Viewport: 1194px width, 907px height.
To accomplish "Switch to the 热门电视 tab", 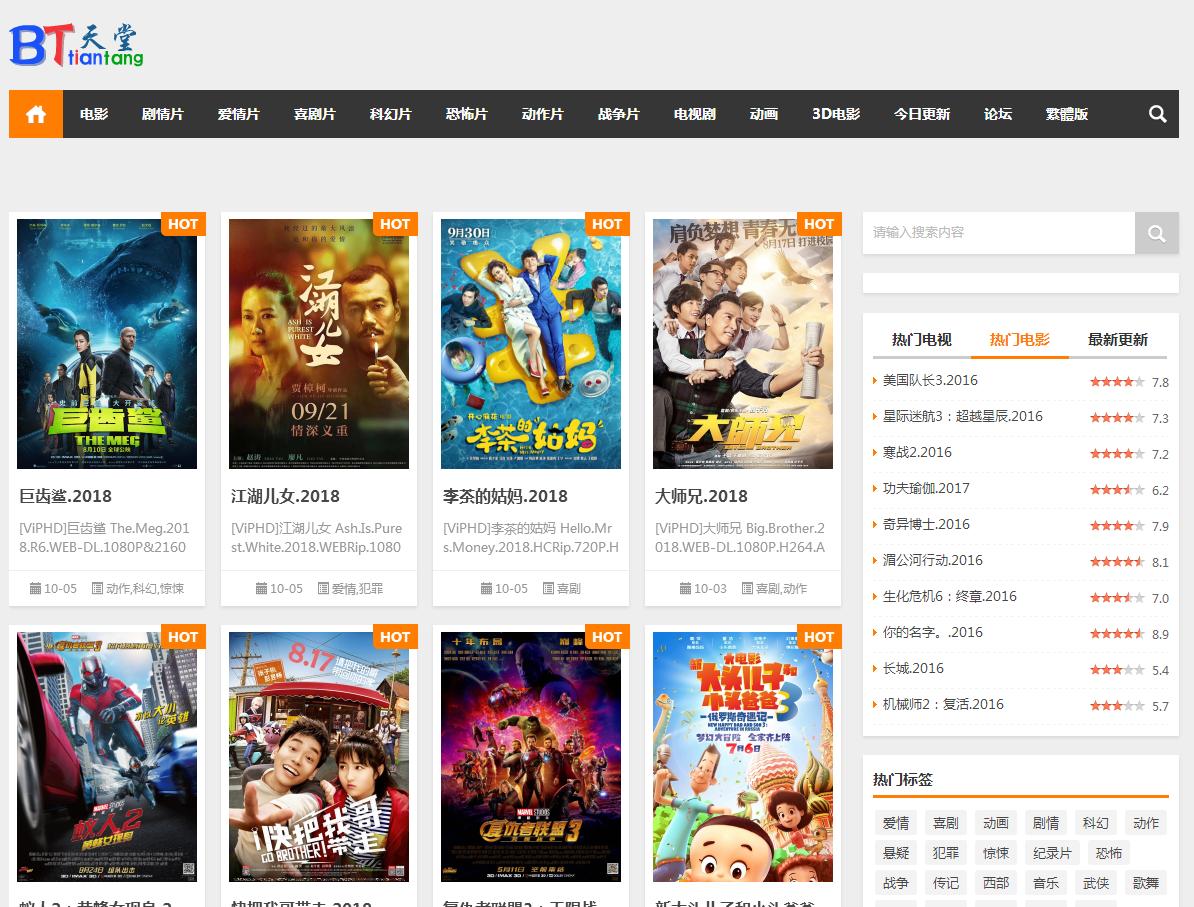I will (921, 340).
